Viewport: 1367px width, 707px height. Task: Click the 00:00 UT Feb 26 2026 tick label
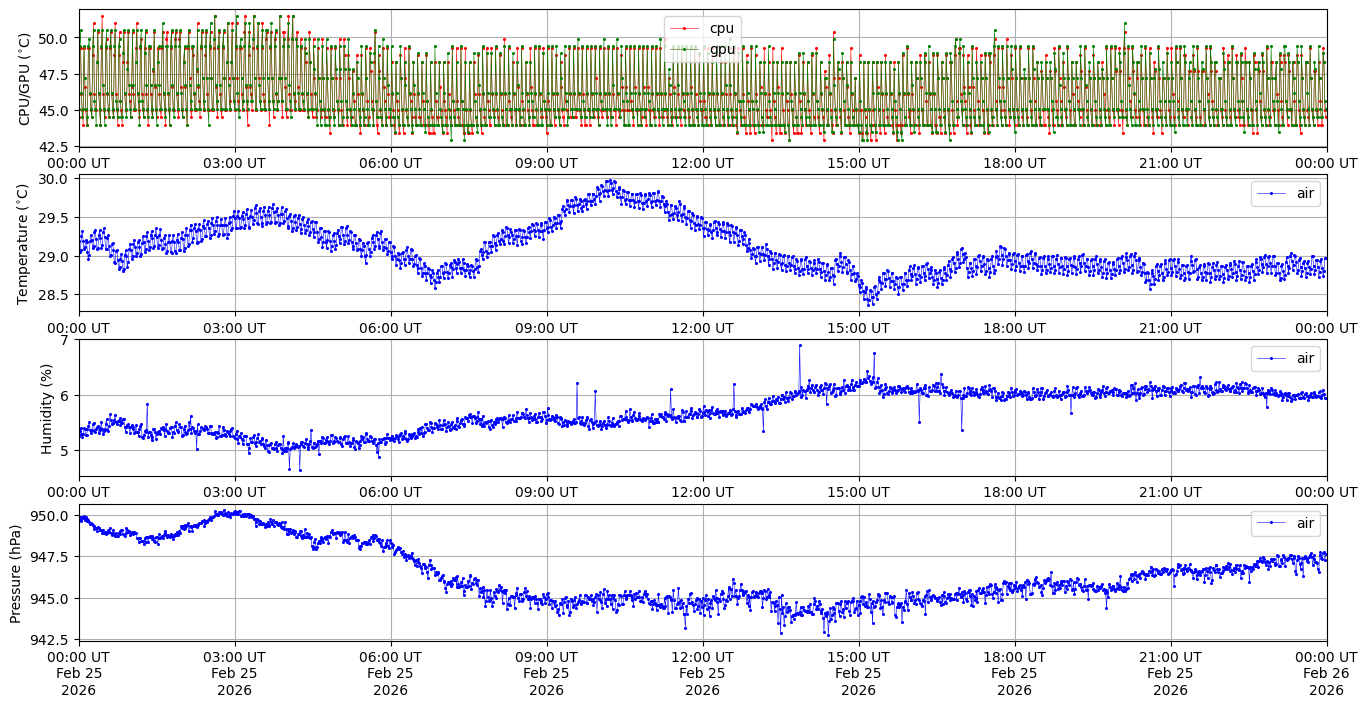[x=1326, y=673]
